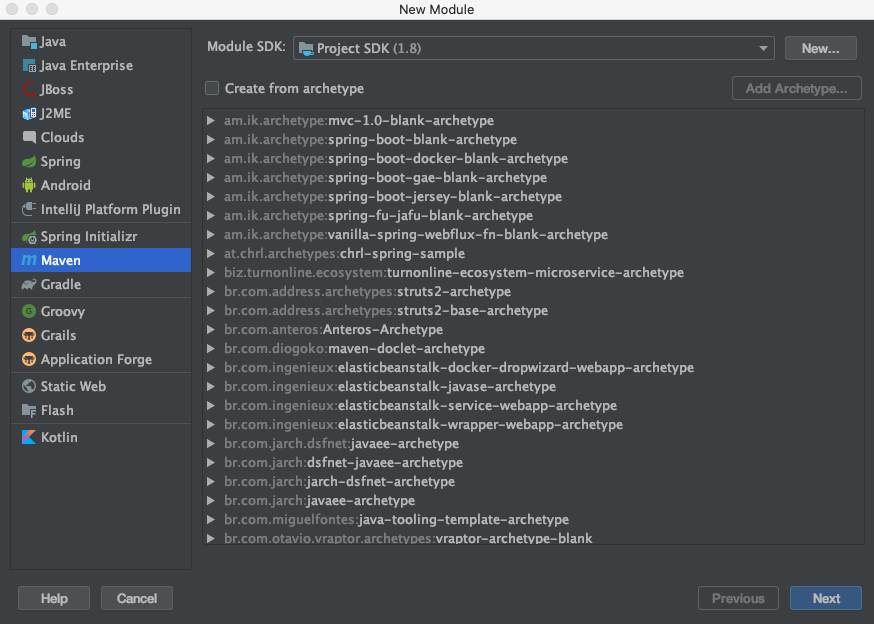874x624 pixels.
Task: Select the Application Forge icon
Action: [29, 359]
